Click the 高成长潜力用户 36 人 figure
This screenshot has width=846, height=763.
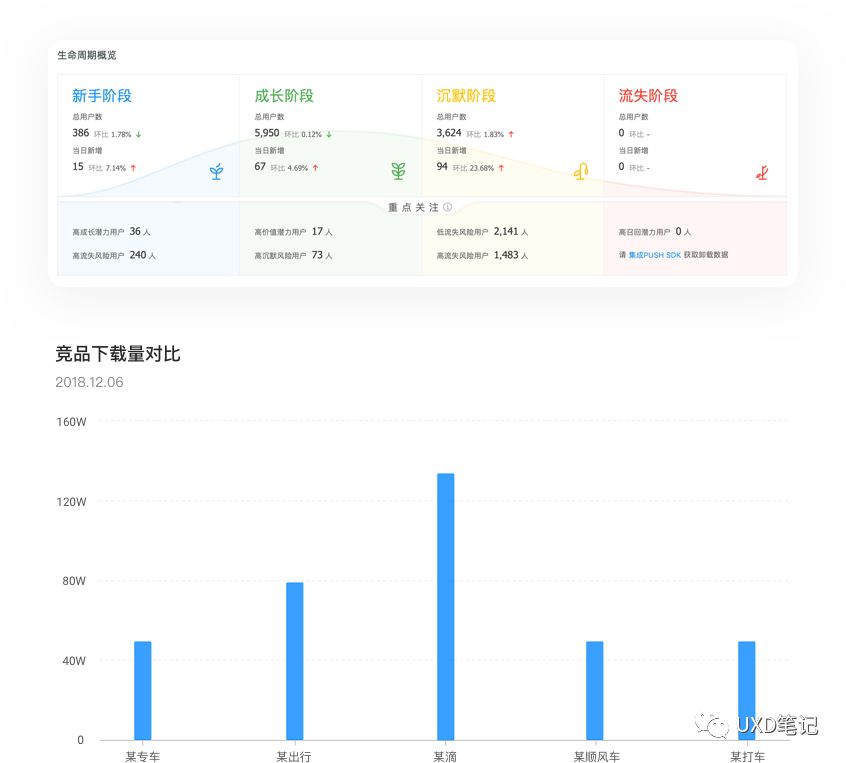[138, 231]
